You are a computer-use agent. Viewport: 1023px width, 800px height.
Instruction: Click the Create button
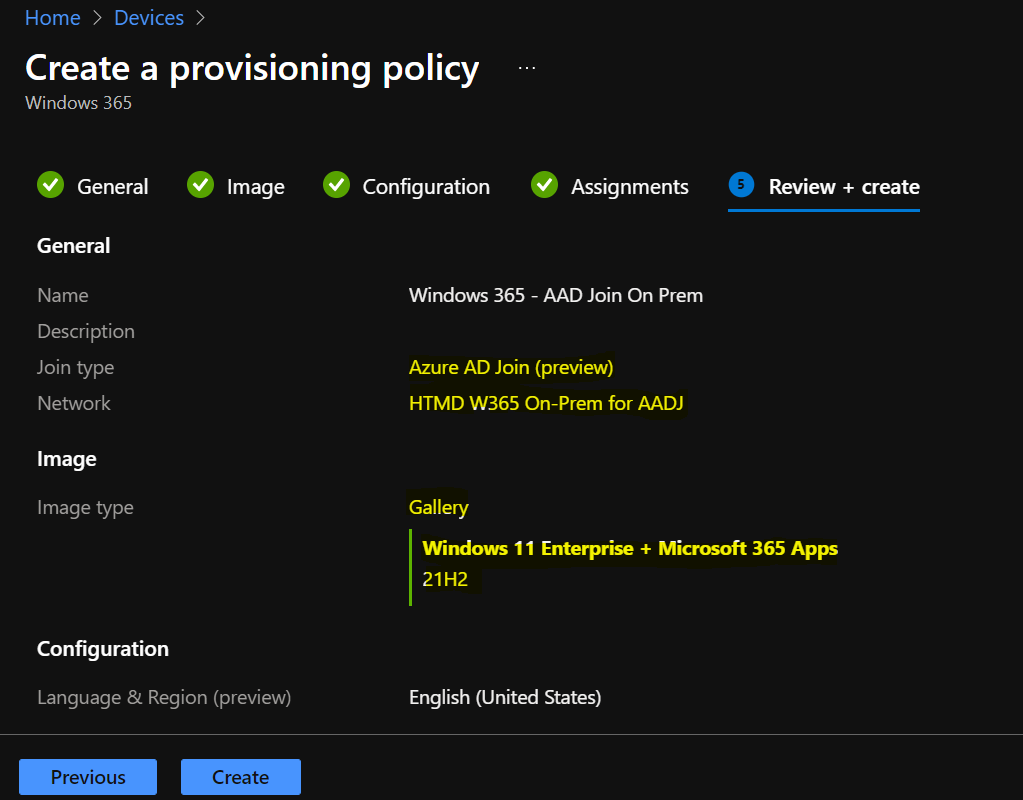(241, 777)
